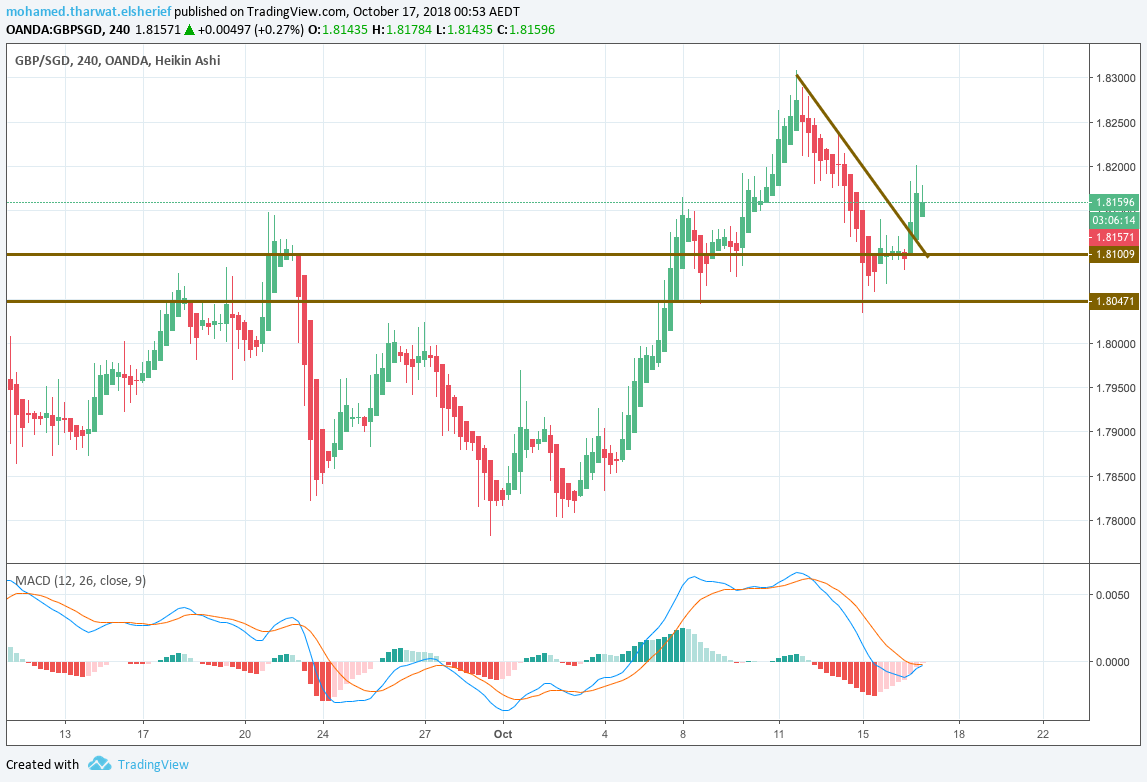1147x782 pixels.
Task: Open the TradingView link at the bottom
Action: 153,764
